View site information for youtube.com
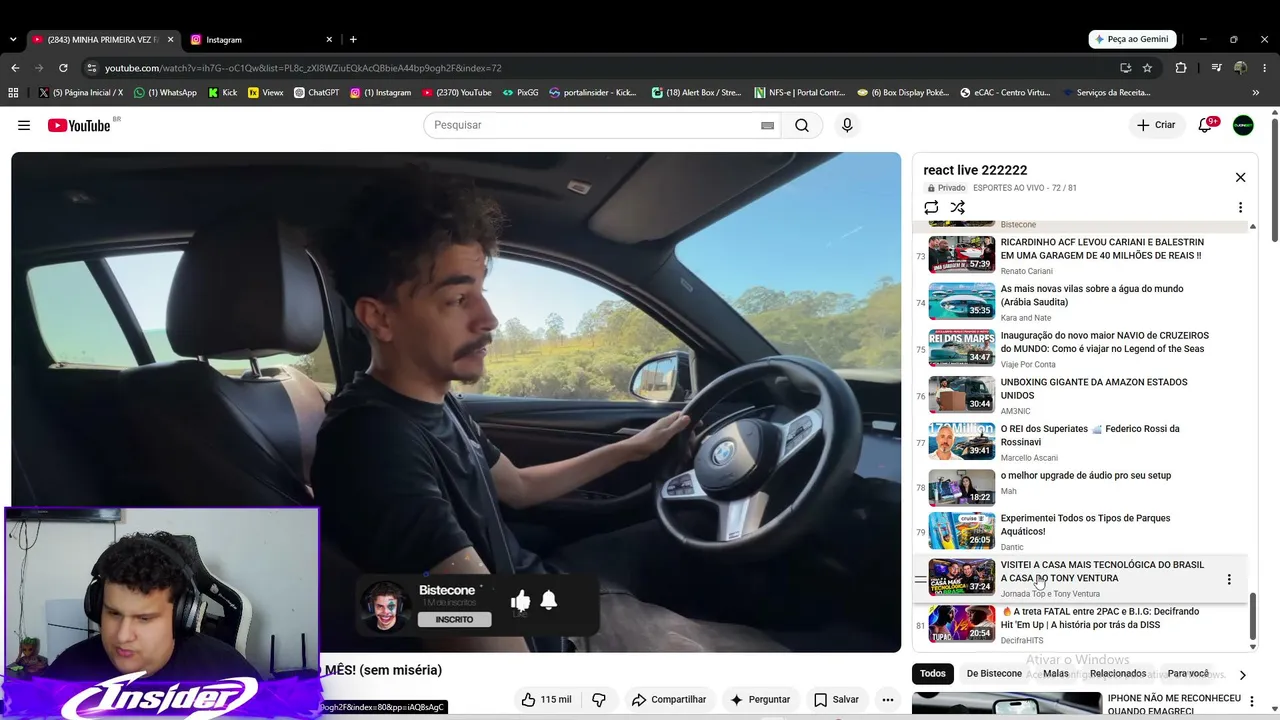The image size is (1280, 720). 92,68
